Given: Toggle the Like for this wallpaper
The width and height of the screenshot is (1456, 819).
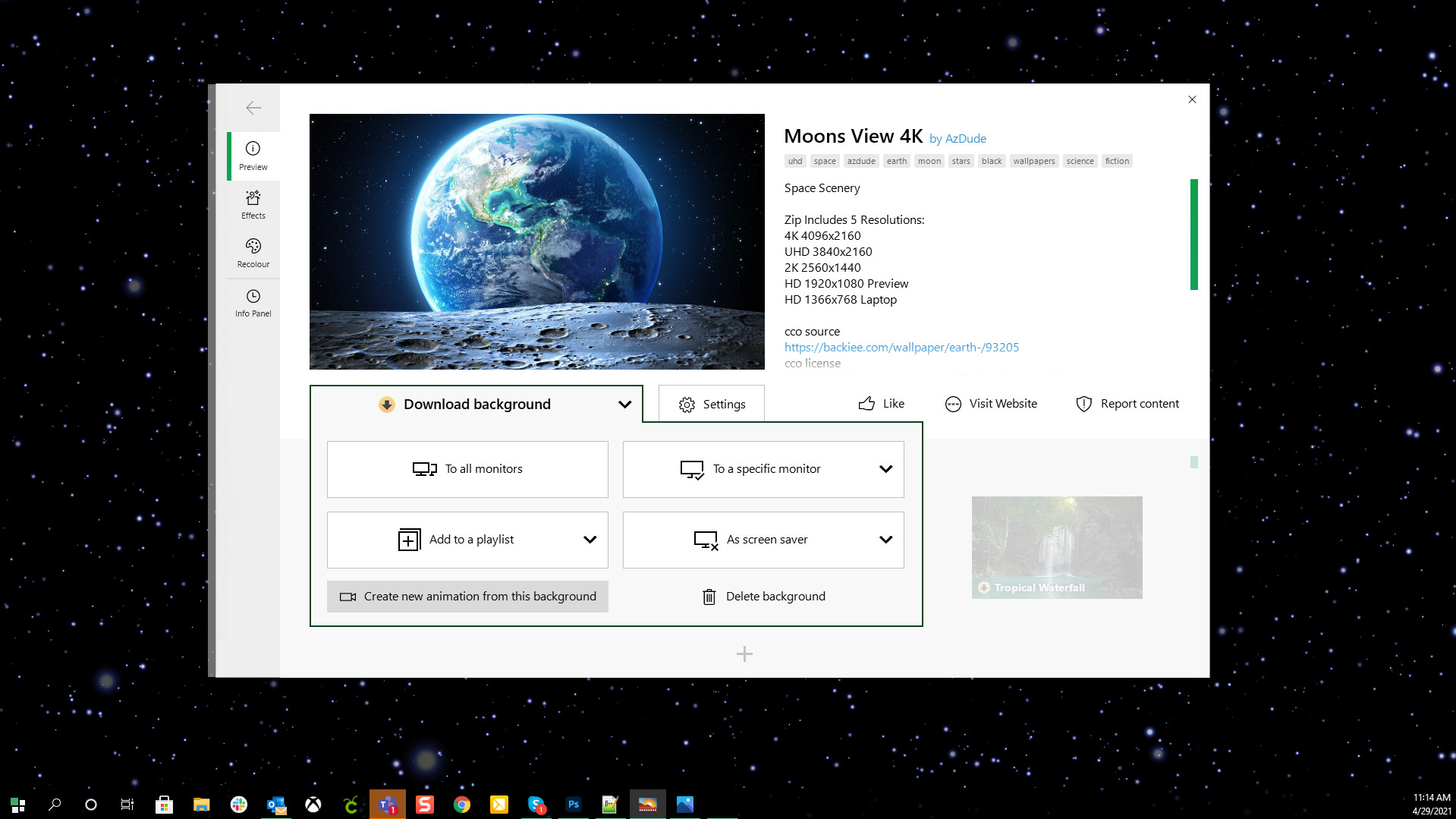Looking at the screenshot, I should click(x=880, y=404).
